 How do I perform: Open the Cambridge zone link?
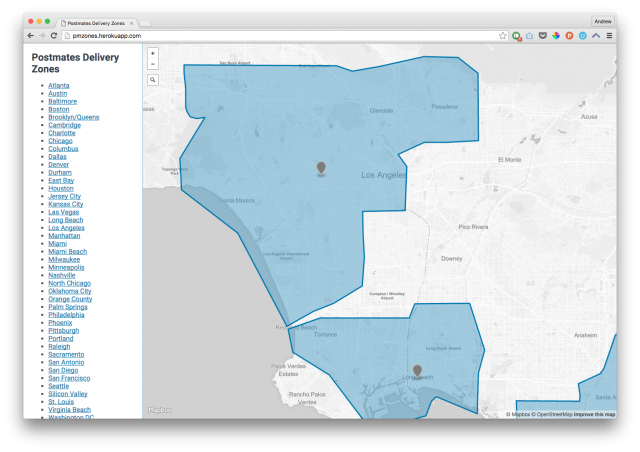tap(64, 125)
